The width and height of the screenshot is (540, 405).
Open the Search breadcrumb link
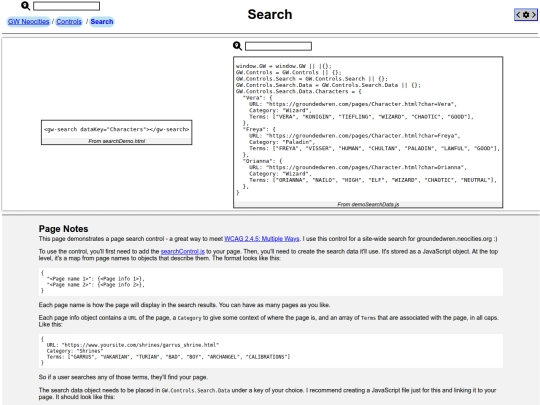(x=102, y=22)
